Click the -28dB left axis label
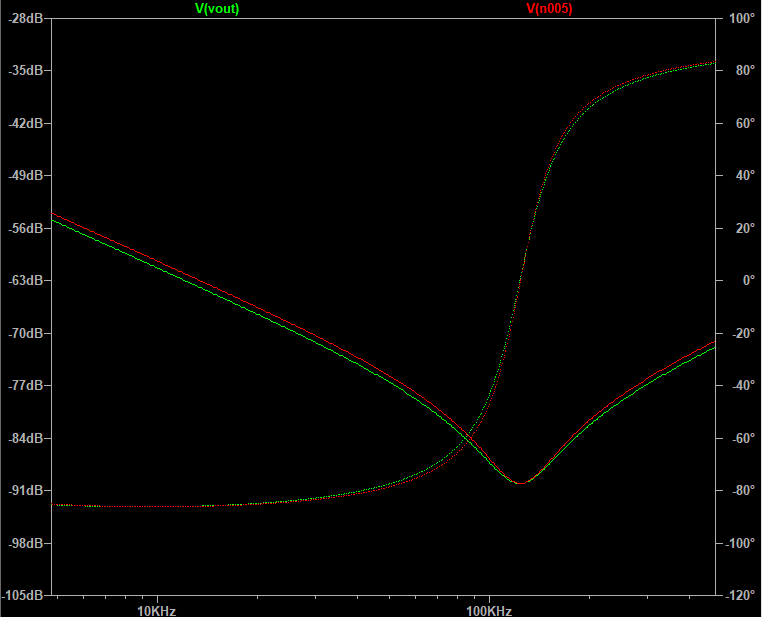Screen dimensions: 762x617 pyautogui.click(x=26, y=18)
